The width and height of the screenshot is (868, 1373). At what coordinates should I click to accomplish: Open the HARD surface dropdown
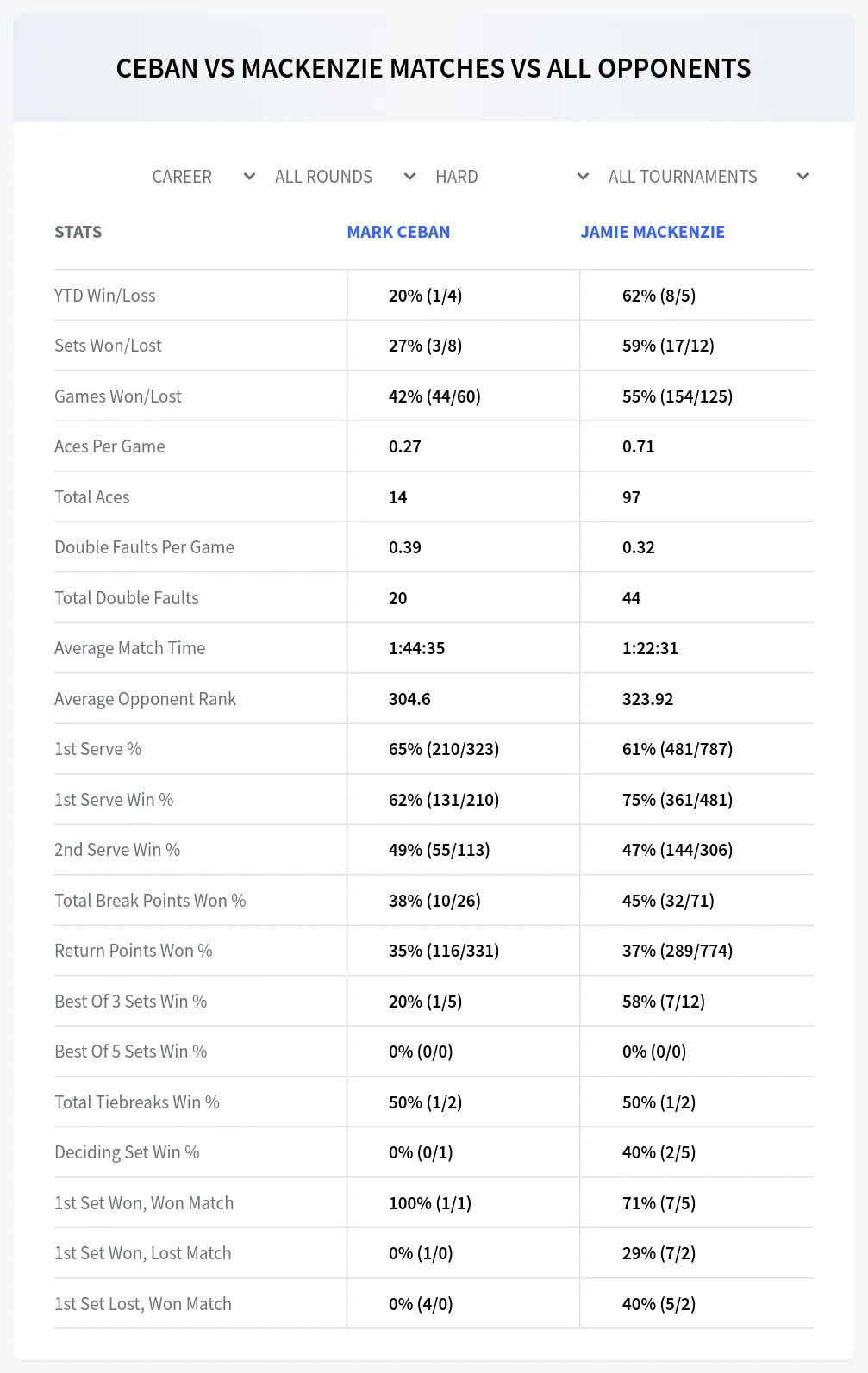pos(511,177)
